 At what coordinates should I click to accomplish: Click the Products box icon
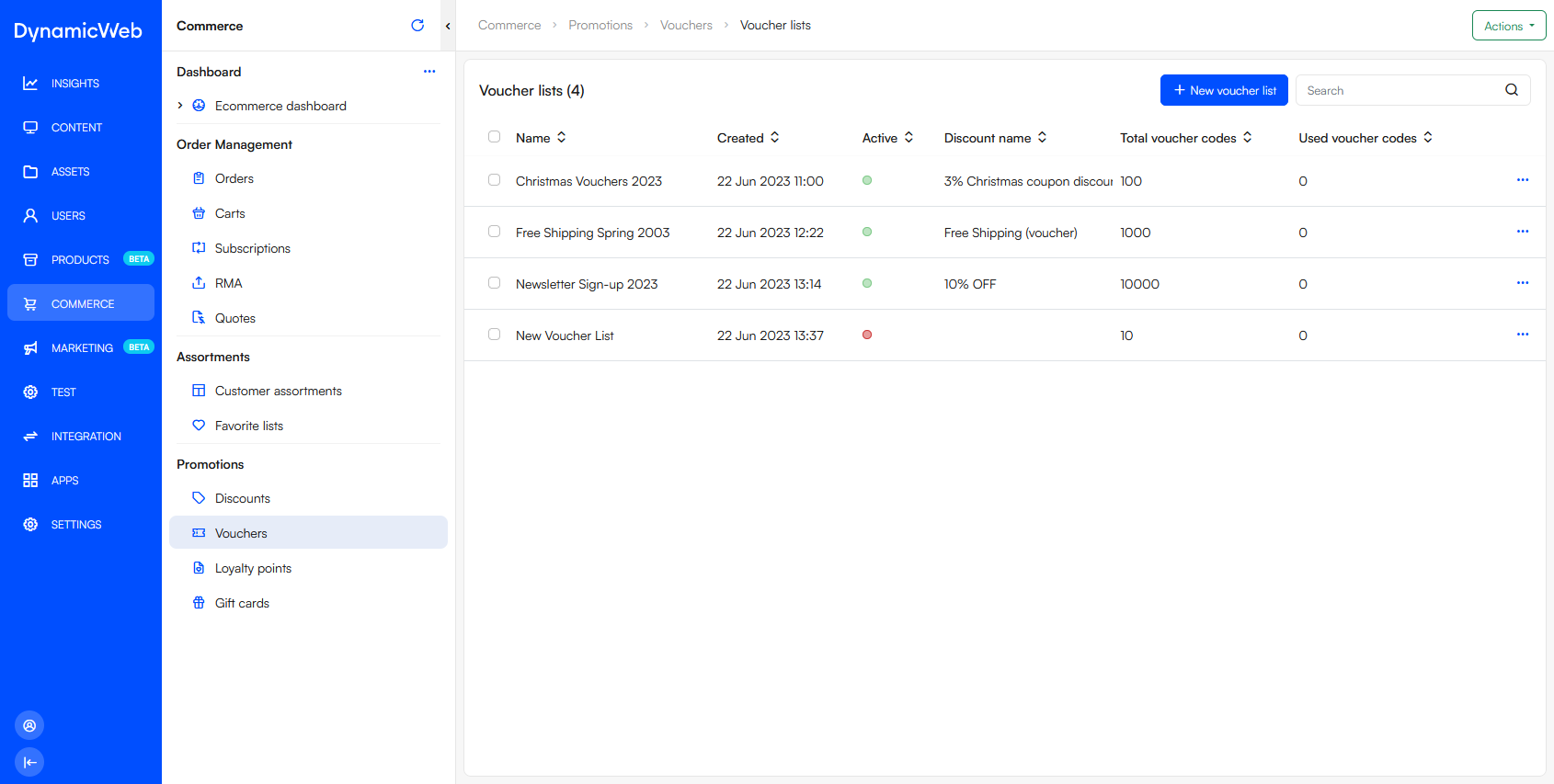coord(30,260)
